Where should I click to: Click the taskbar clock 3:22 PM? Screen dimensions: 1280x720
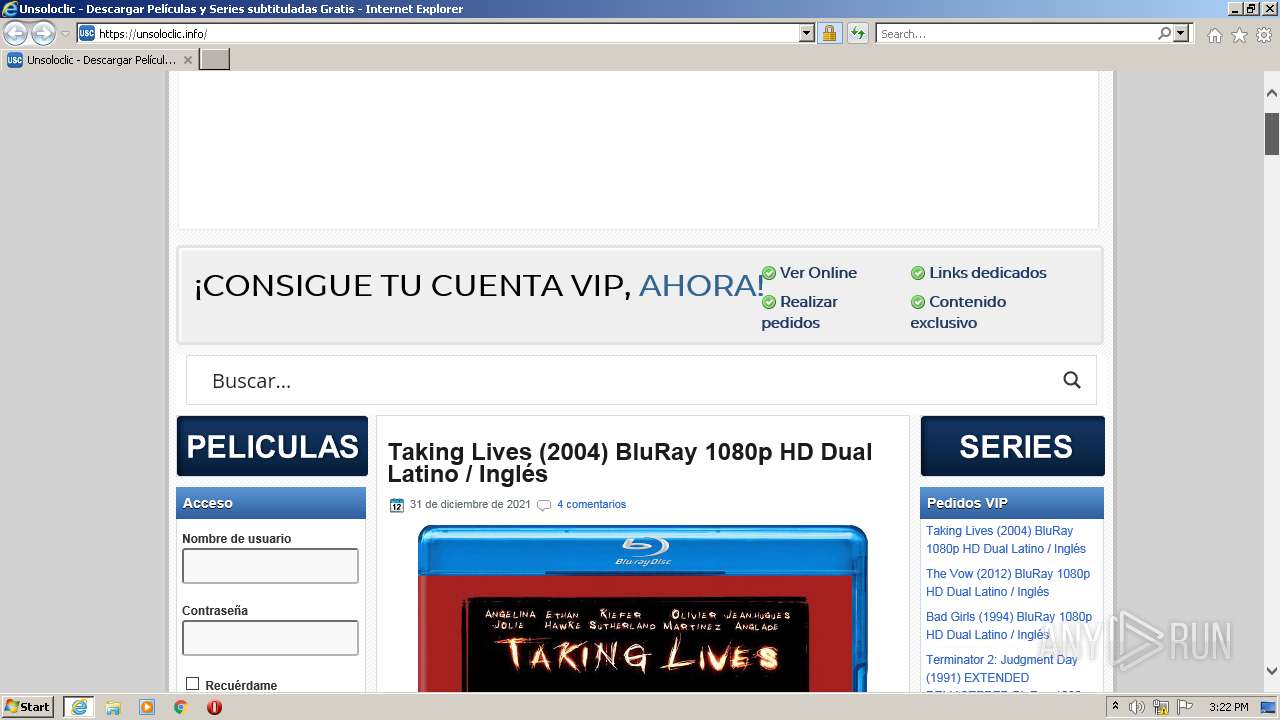tap(1228, 707)
